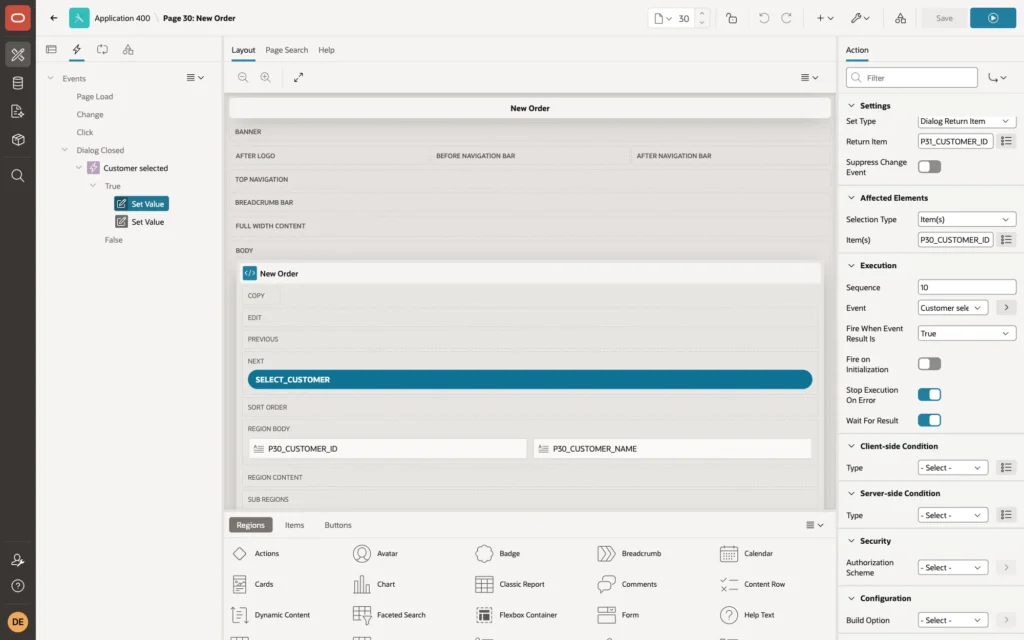The height and width of the screenshot is (640, 1024).
Task: Open Event dropdown showing Customer selected
Action: (952, 308)
